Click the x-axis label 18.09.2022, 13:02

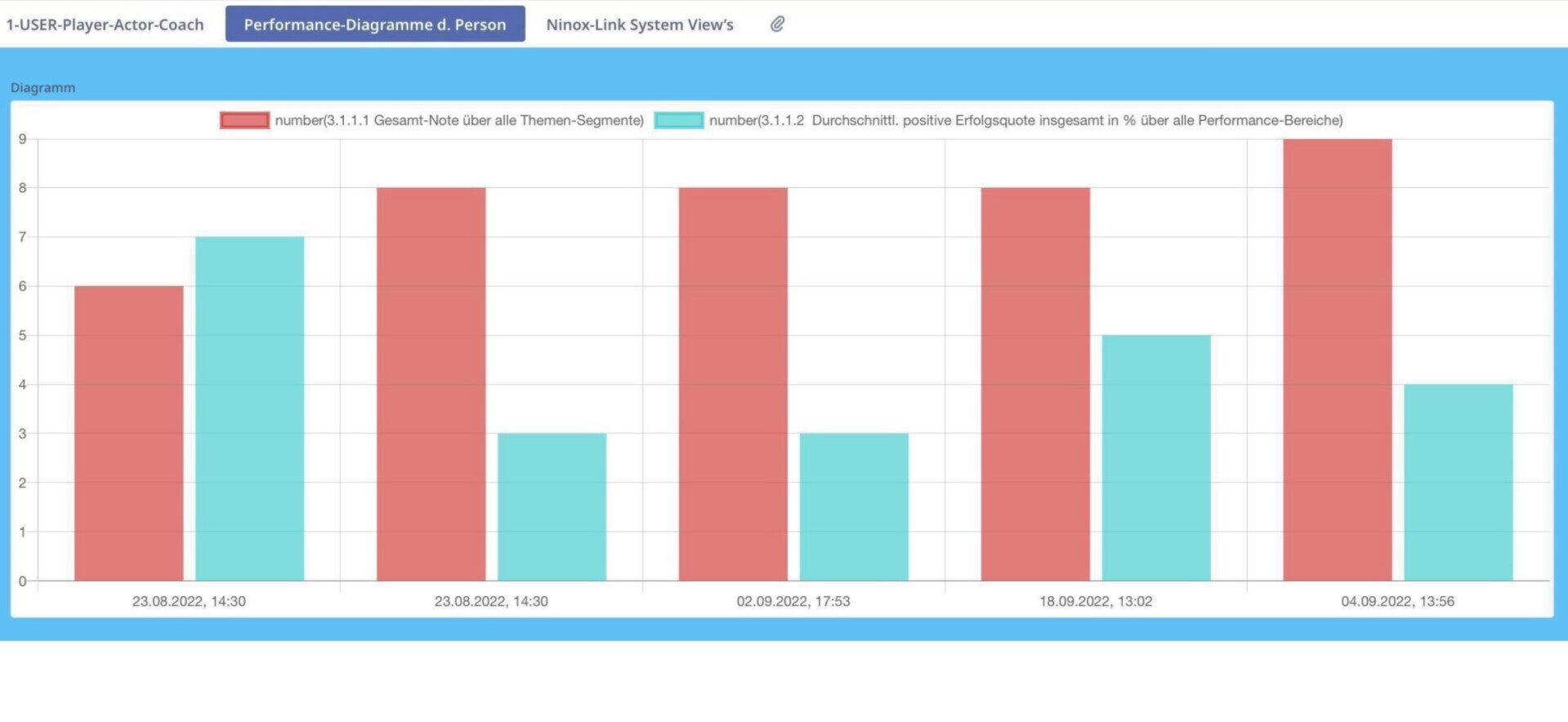[x=1096, y=601]
